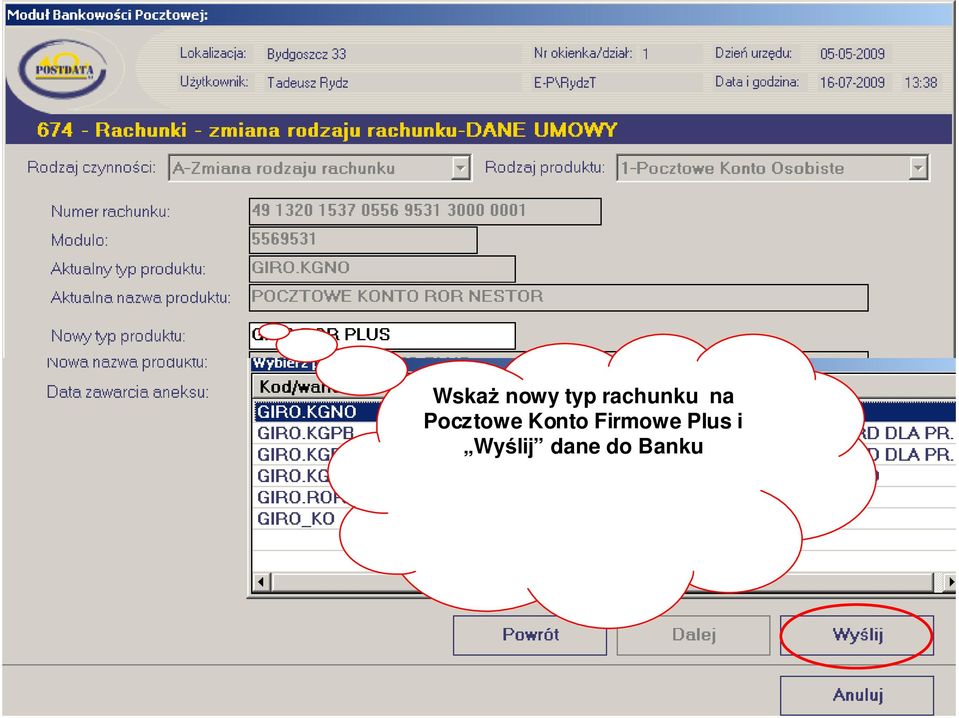
Task: Open the Rodzaj produktu dropdown
Action: click(x=917, y=168)
